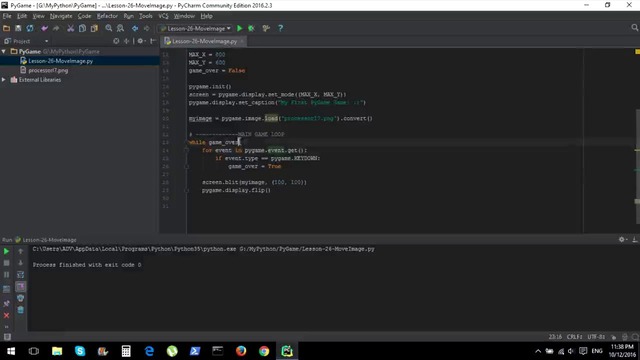
Task: Click the Find magnifier icon
Action: coord(109,28)
